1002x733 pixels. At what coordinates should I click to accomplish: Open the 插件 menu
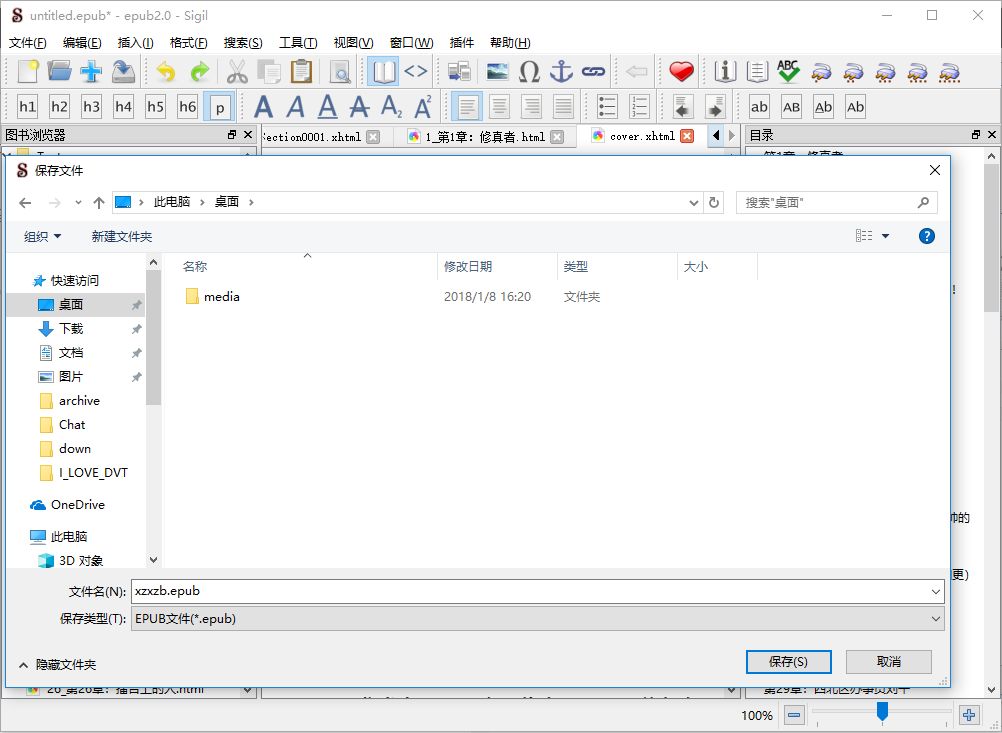tap(461, 43)
